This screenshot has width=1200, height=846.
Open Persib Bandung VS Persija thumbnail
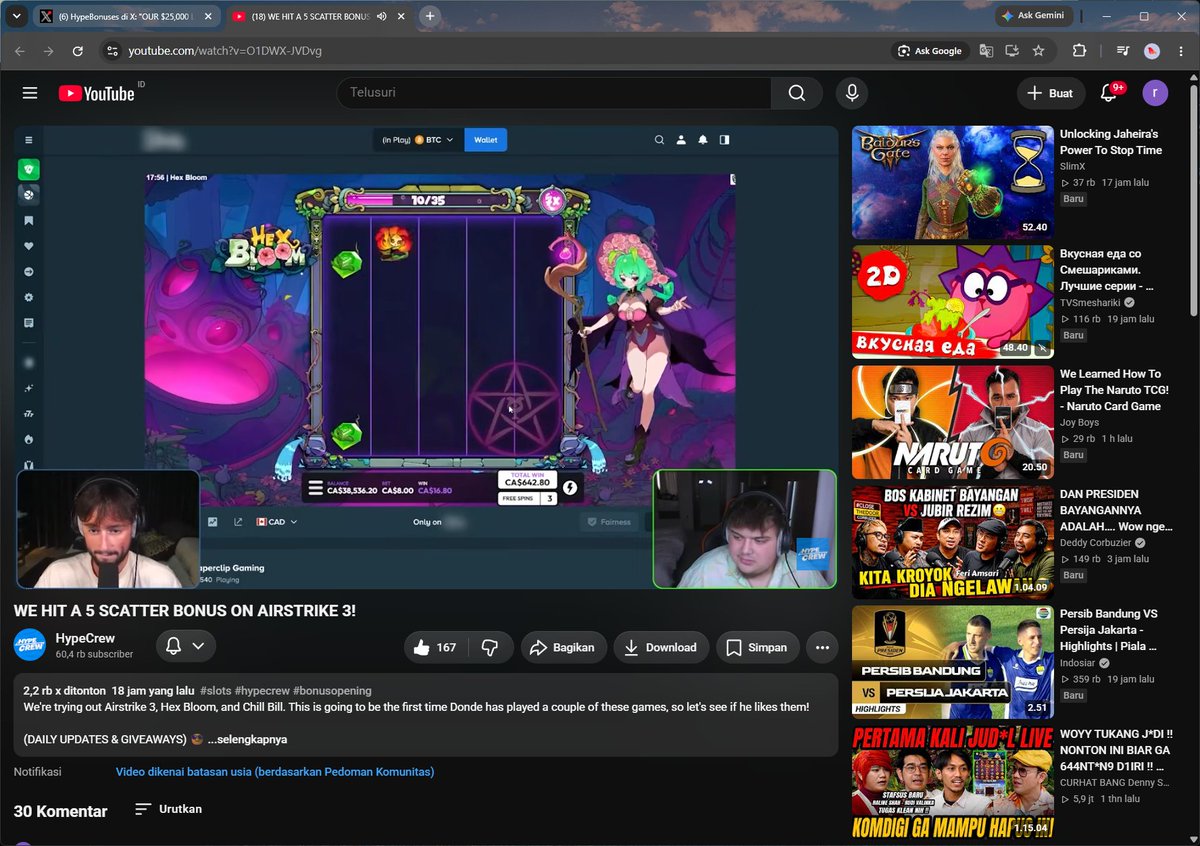tap(953, 662)
